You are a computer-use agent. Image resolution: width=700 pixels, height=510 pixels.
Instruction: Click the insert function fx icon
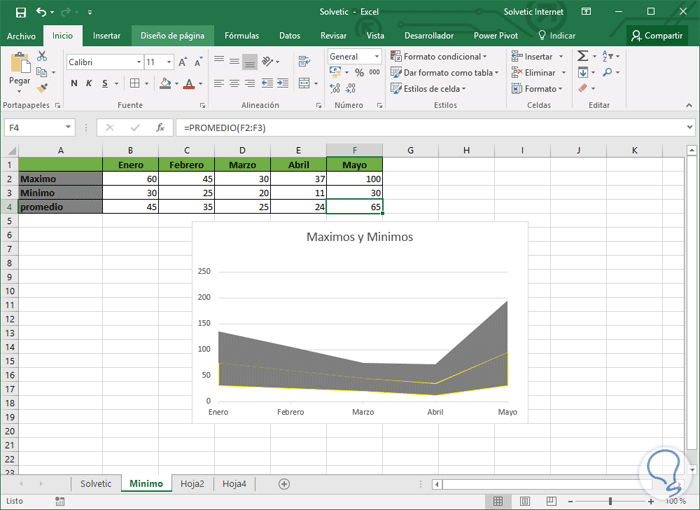coord(160,128)
